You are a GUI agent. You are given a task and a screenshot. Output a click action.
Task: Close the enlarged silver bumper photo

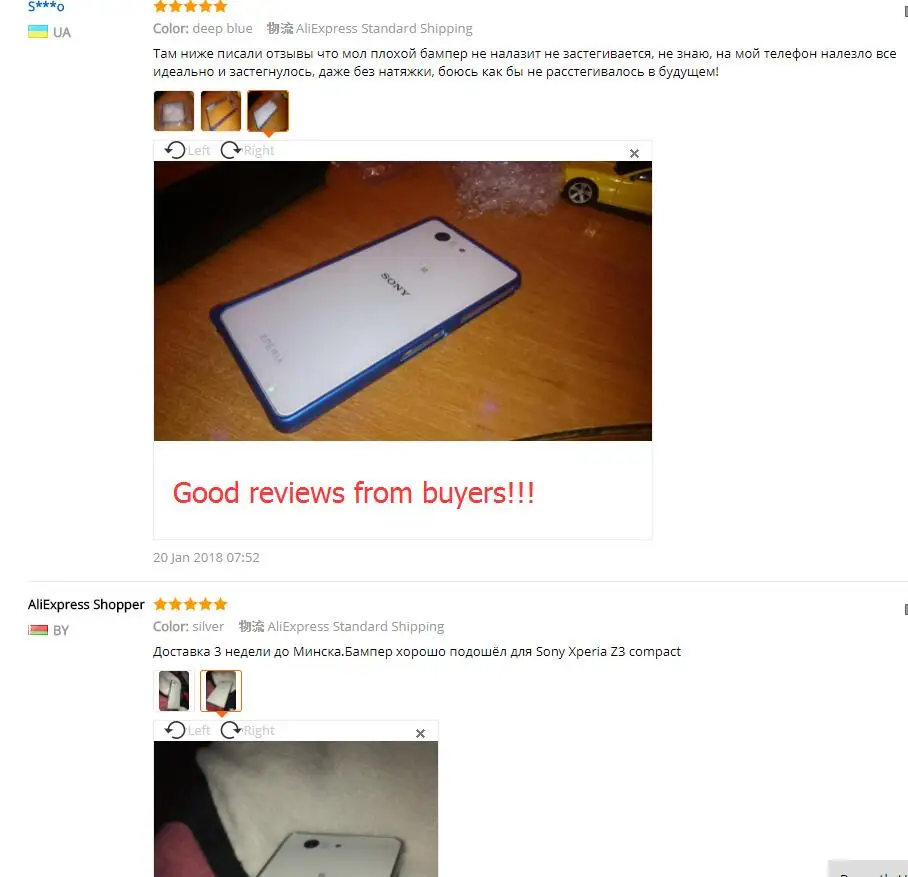click(420, 733)
